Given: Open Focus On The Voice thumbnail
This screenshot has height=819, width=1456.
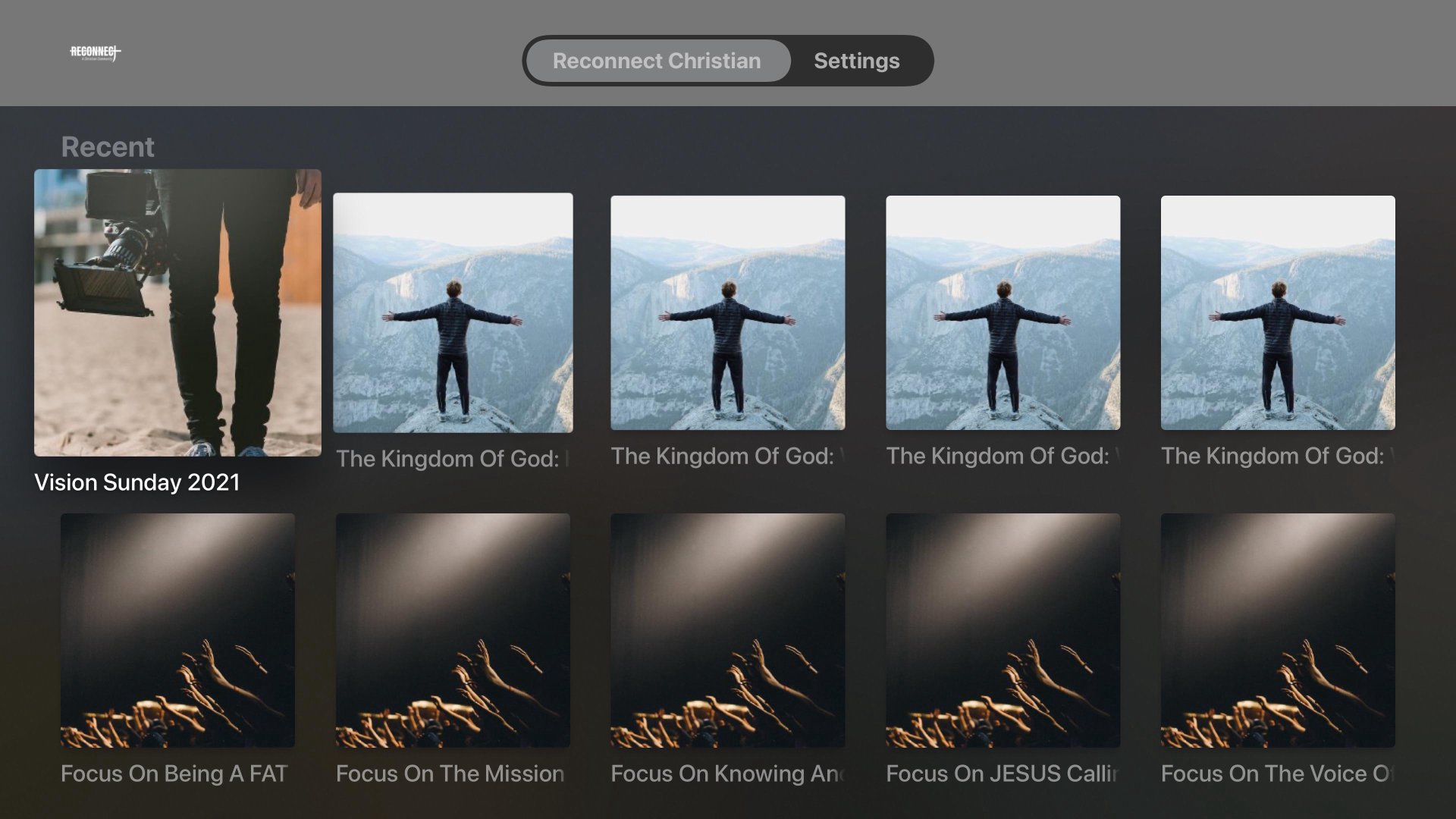Looking at the screenshot, I should pos(1278,630).
